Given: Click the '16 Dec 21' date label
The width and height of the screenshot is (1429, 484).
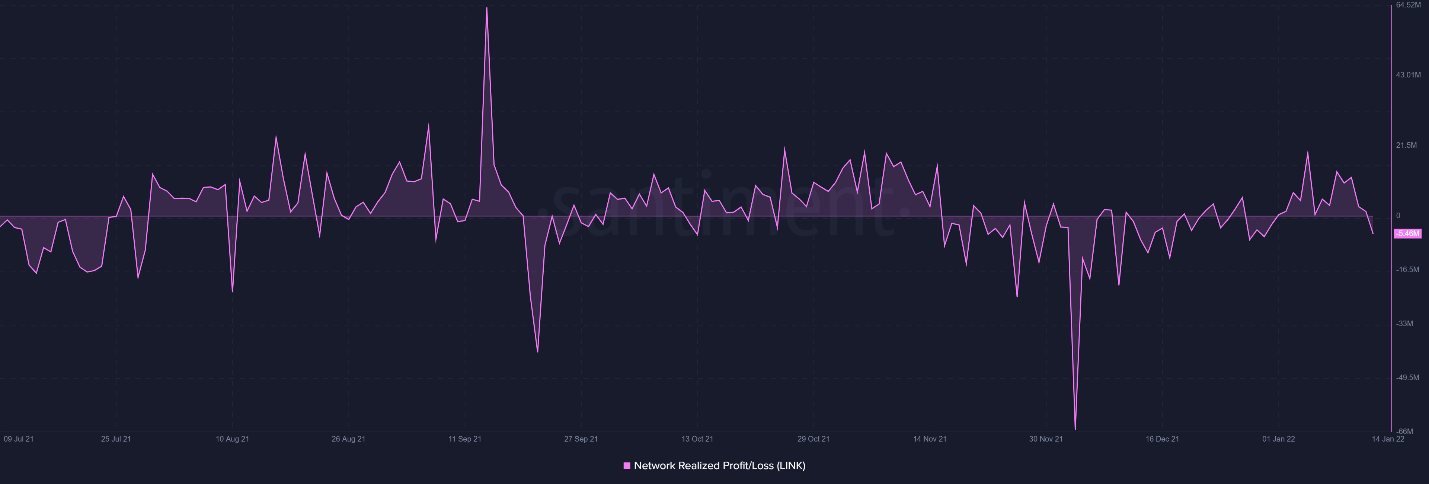Looking at the screenshot, I should click(1162, 439).
